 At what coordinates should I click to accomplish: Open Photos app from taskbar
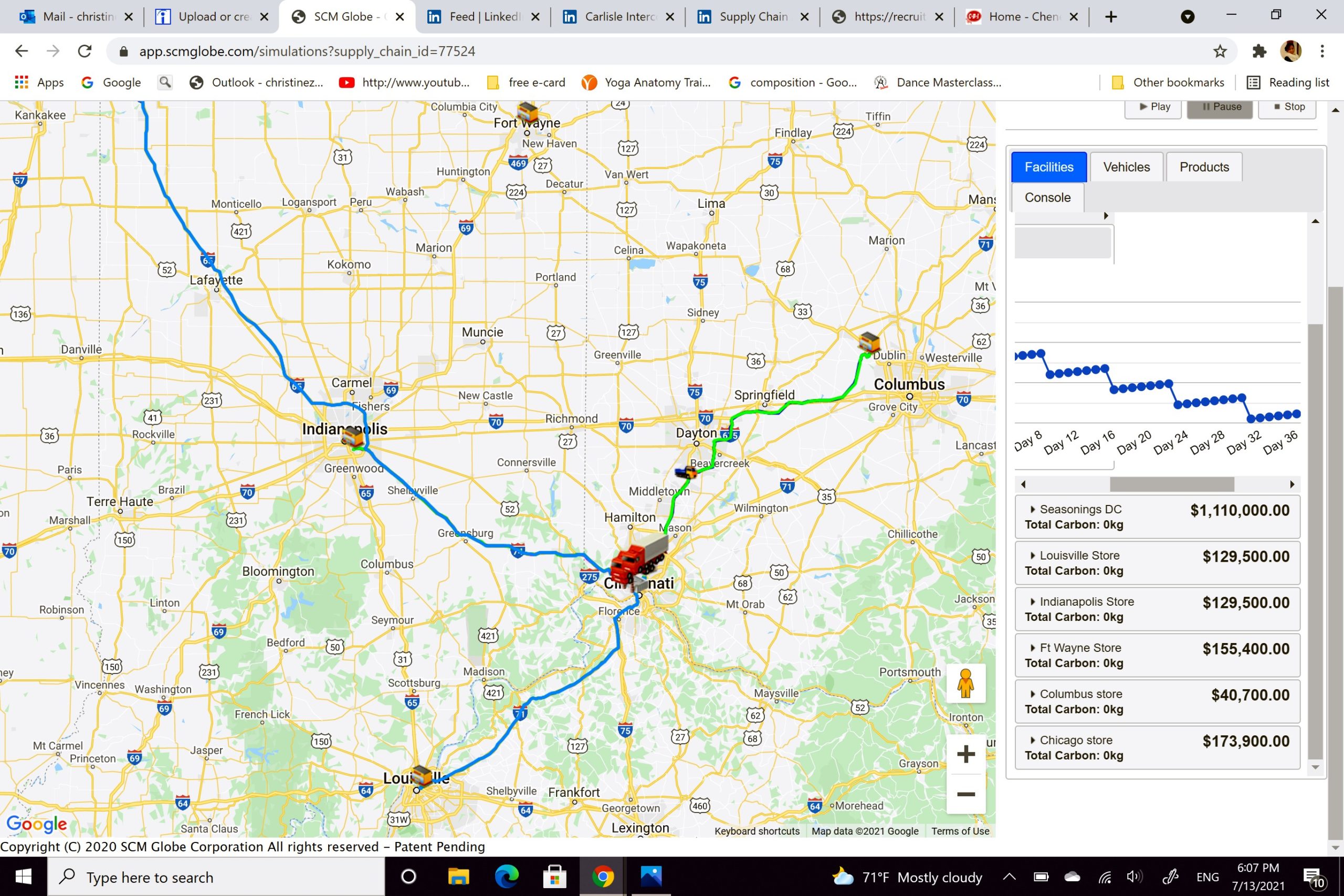tap(651, 877)
